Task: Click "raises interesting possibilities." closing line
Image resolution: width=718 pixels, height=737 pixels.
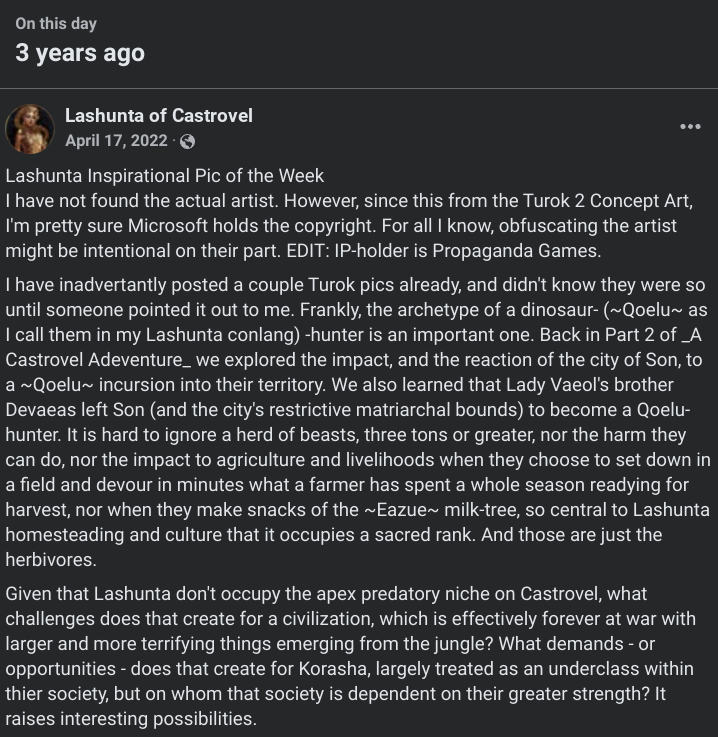Action: pos(131,719)
